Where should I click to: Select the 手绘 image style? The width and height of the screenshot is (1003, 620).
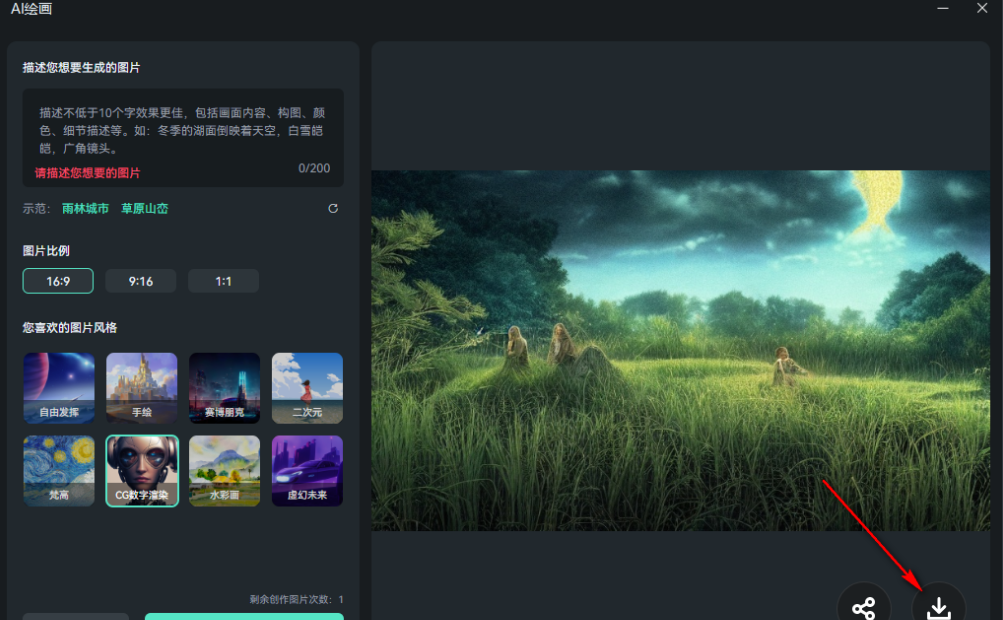pyautogui.click(x=141, y=387)
